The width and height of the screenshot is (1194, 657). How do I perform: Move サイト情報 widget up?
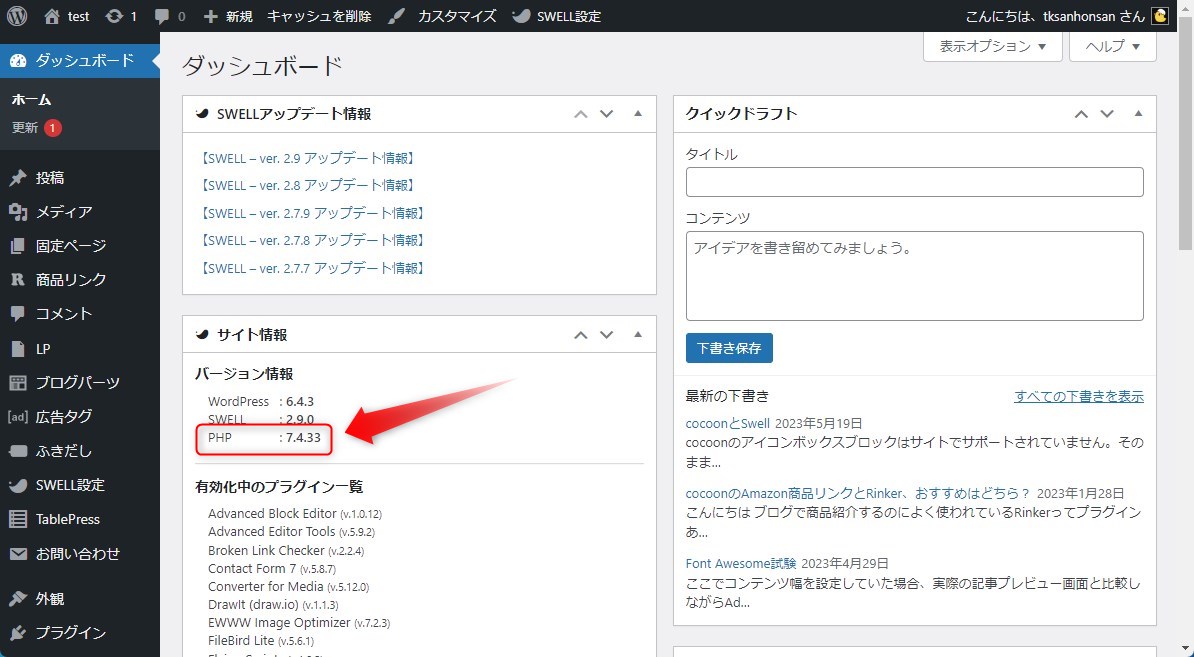[581, 335]
